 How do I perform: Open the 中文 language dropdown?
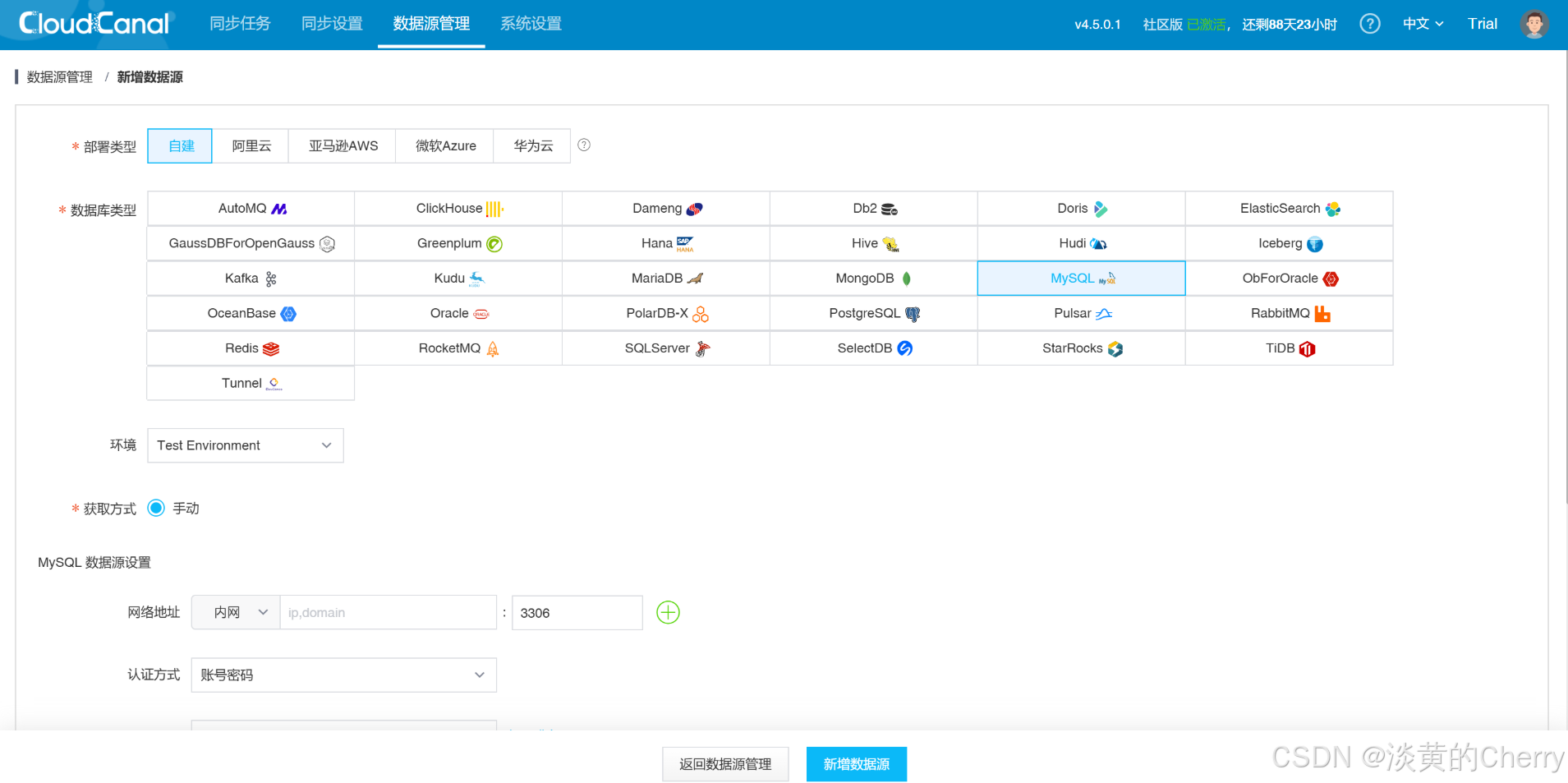(1423, 24)
